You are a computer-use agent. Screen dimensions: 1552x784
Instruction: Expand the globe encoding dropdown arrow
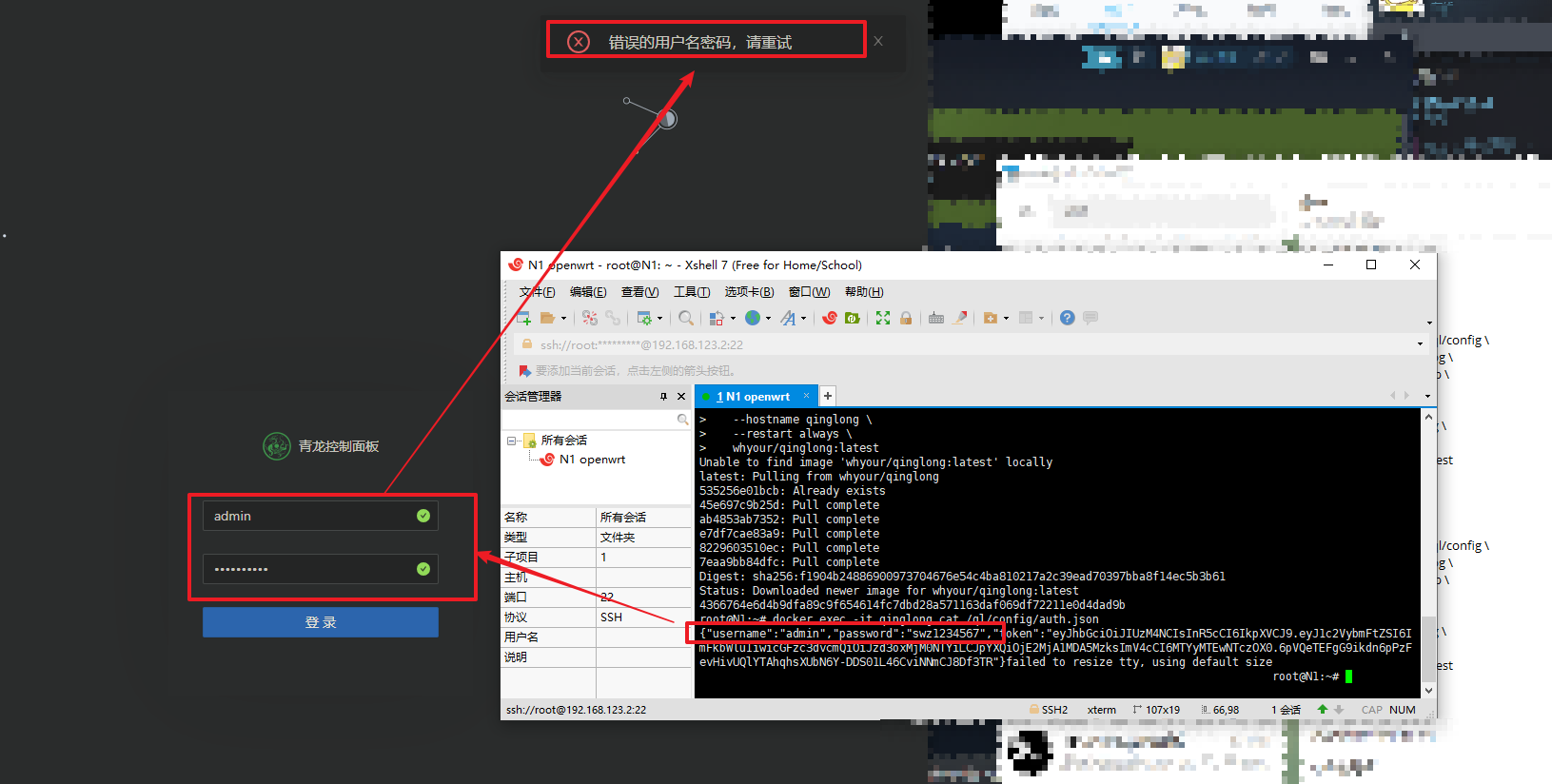click(768, 319)
